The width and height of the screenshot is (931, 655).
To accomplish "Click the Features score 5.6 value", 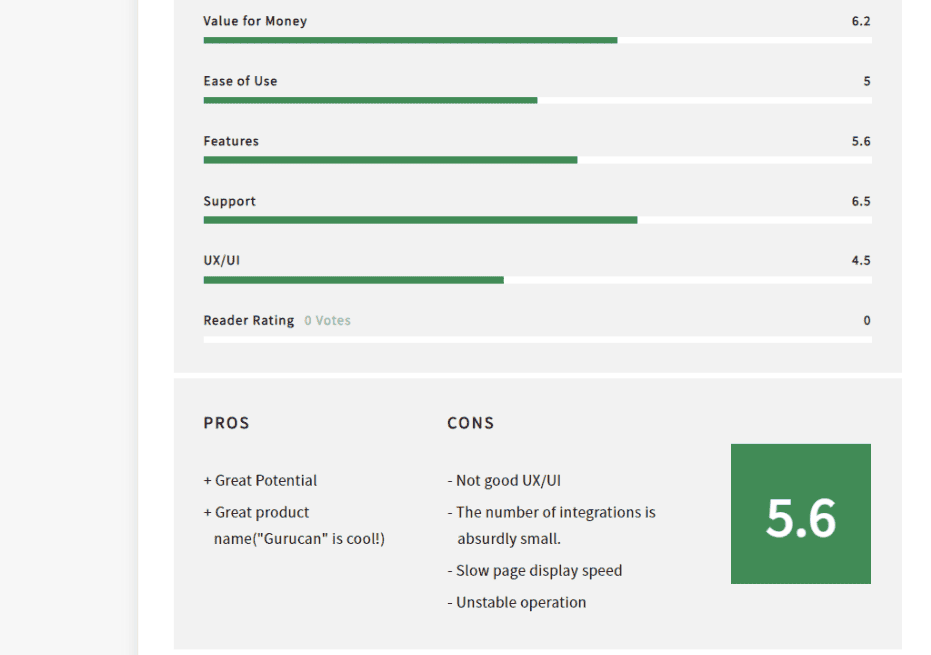I will click(861, 141).
